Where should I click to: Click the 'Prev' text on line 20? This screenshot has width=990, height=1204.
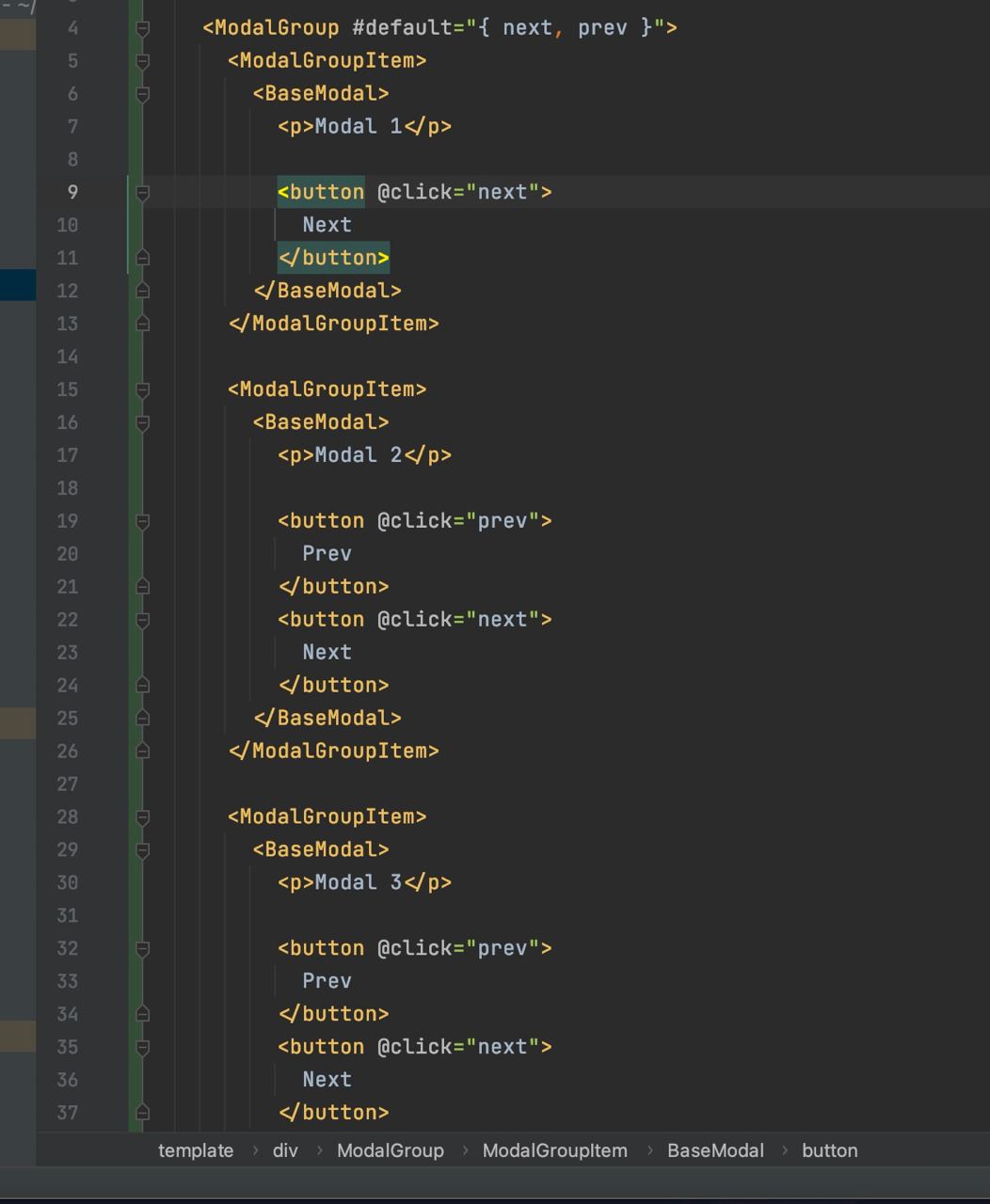[x=327, y=553]
